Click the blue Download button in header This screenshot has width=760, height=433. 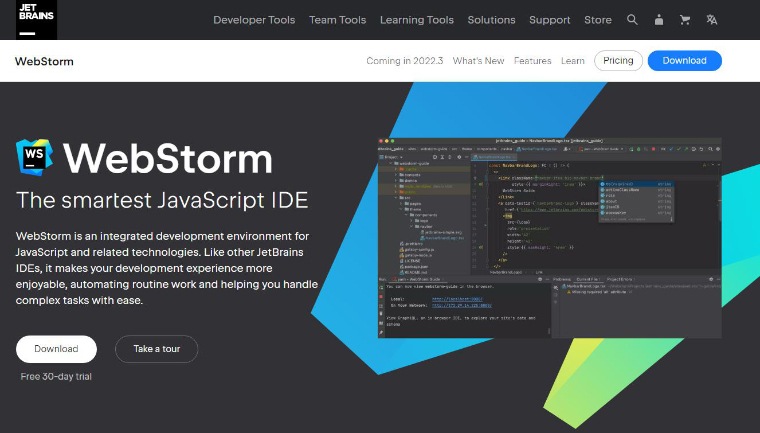click(684, 61)
